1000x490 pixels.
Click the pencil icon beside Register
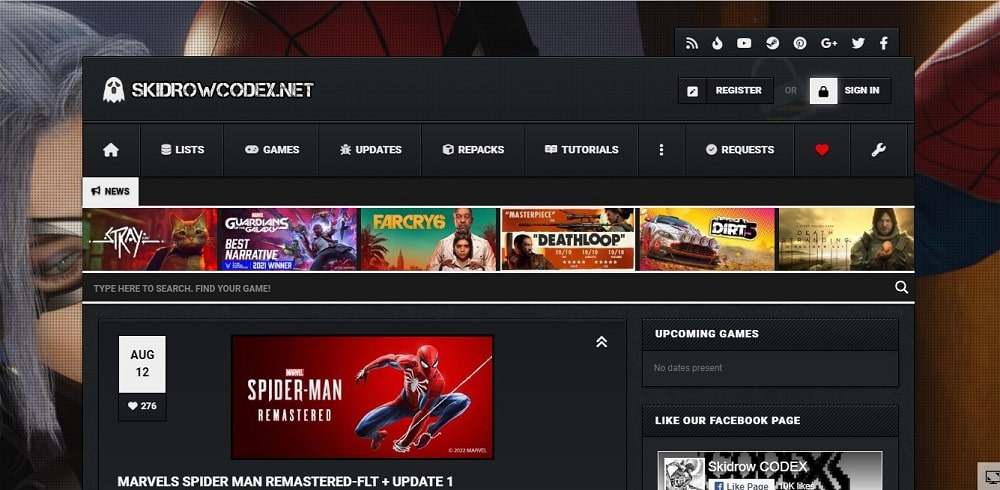[x=692, y=91]
